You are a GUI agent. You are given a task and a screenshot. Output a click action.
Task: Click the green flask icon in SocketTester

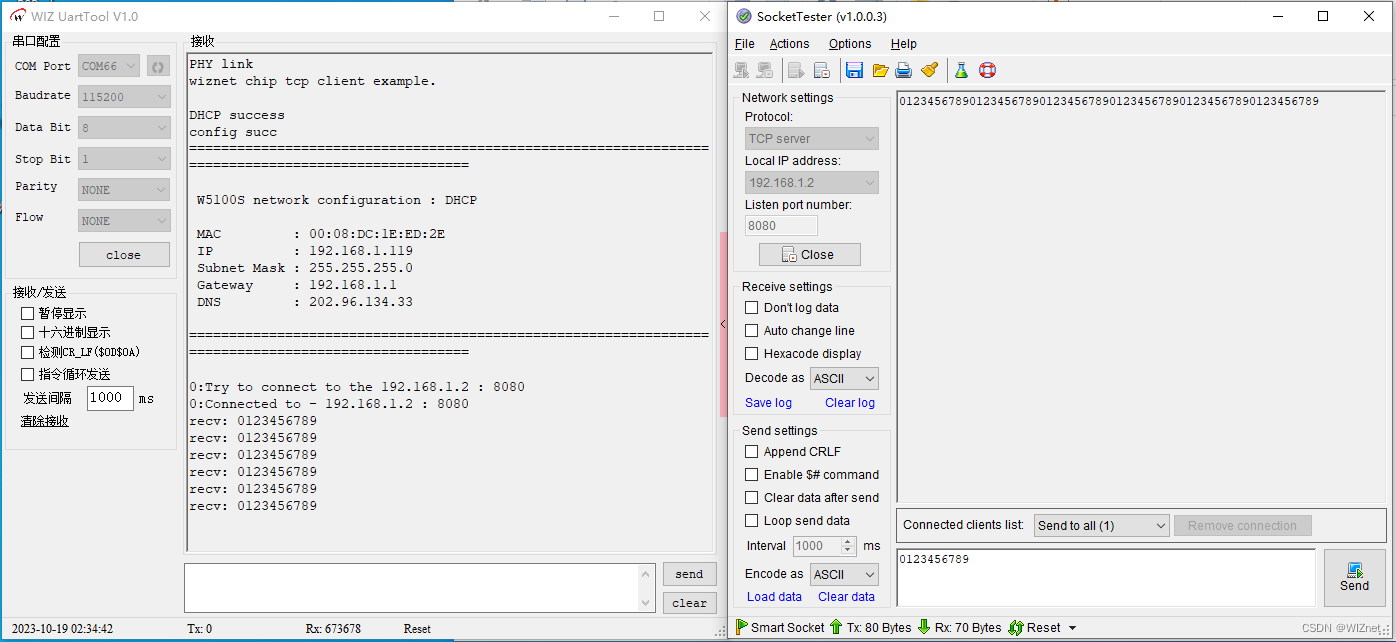961,70
